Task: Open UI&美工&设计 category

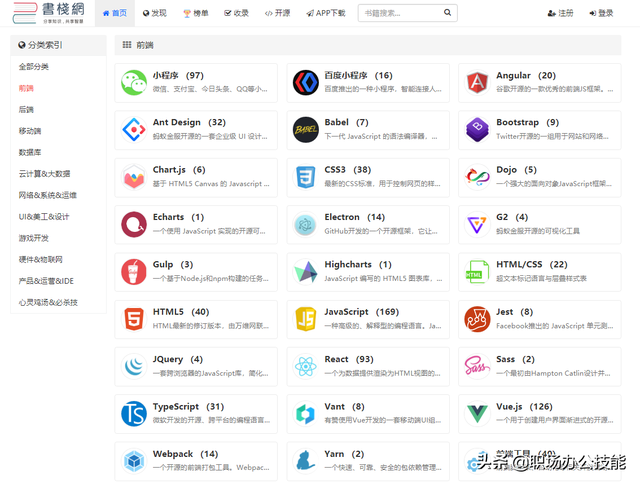Action: tap(44, 217)
